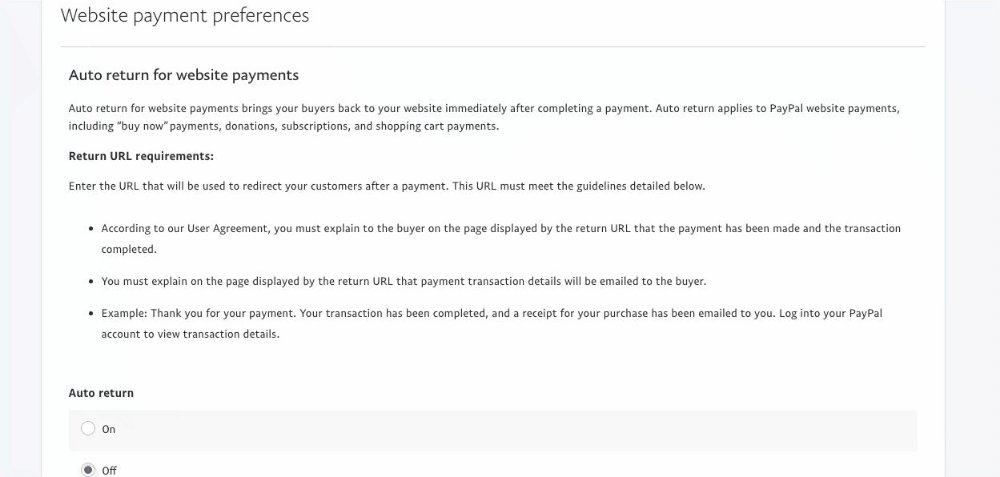Click the bullet dot before "You must explain"

(91, 282)
